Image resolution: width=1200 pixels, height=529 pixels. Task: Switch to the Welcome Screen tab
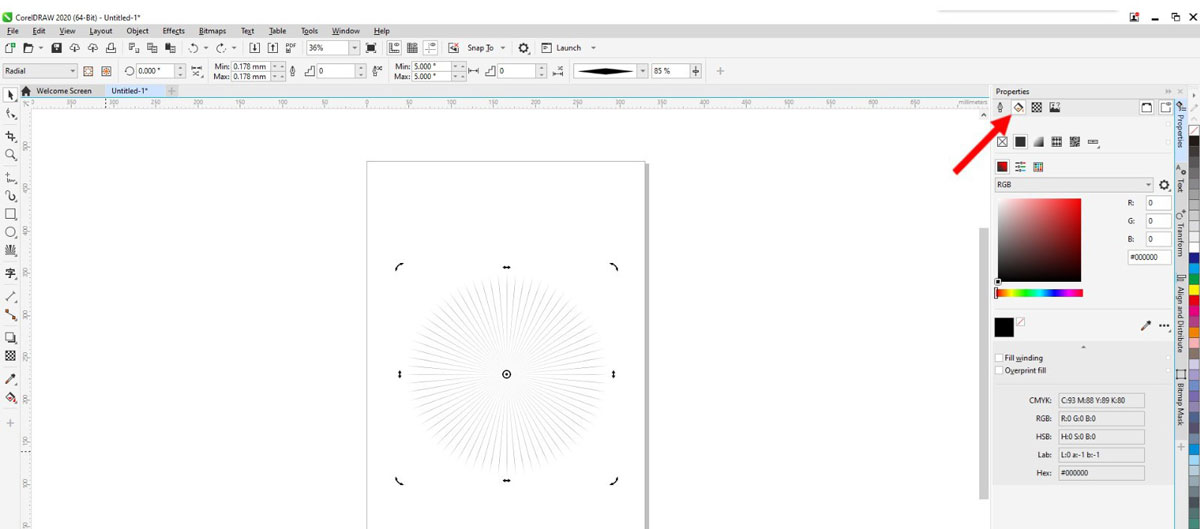pos(63,91)
